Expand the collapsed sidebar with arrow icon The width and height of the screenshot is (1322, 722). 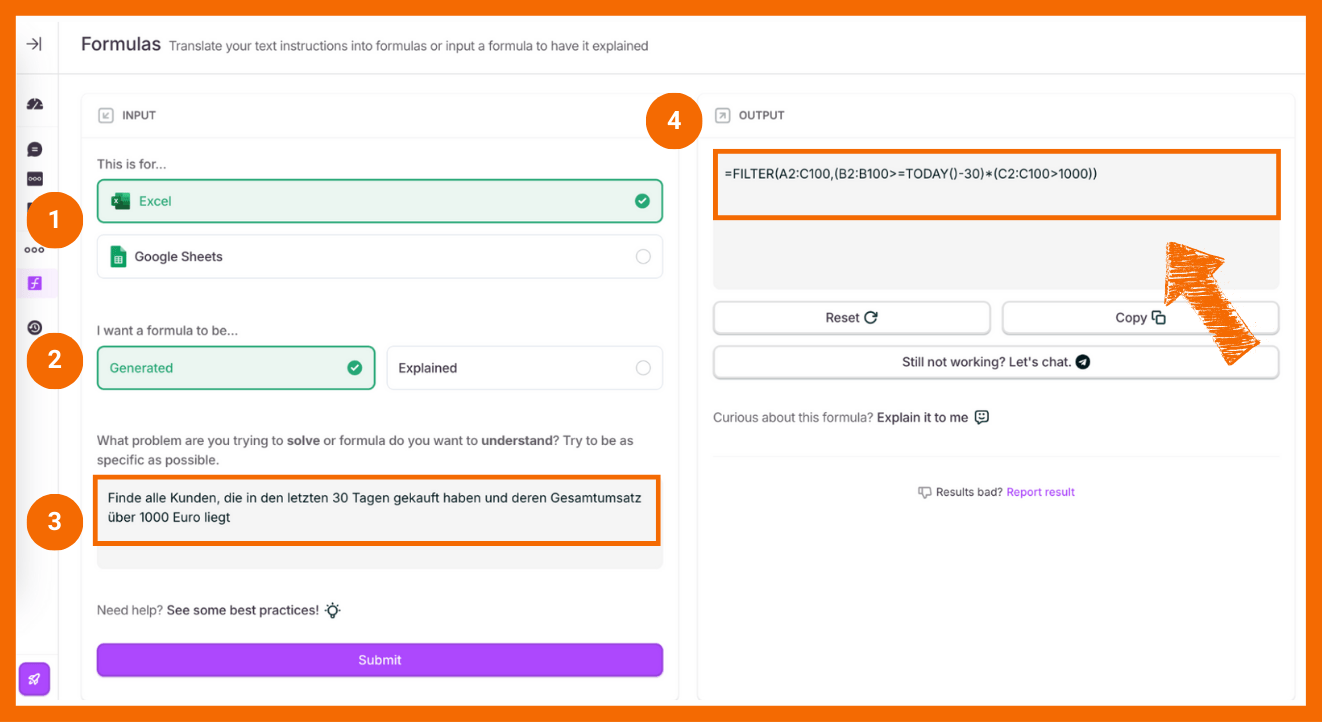34,44
